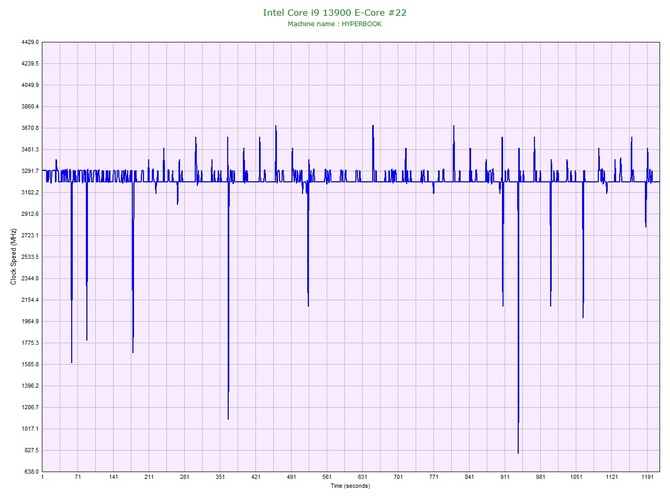
Task: Select the 4429.0 y-axis value
Action: click(x=30, y=42)
